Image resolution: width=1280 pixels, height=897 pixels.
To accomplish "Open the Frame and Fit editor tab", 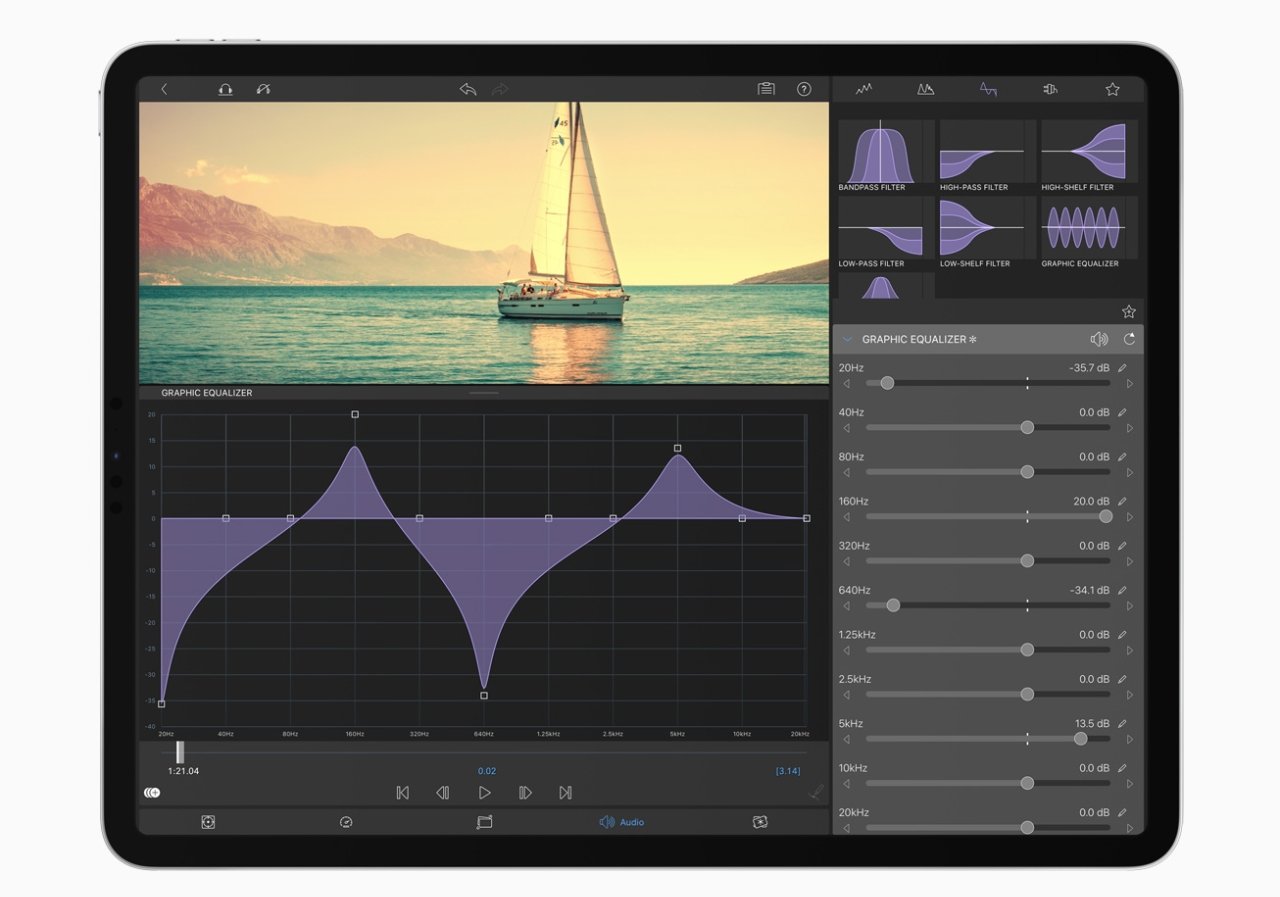I will [x=208, y=822].
